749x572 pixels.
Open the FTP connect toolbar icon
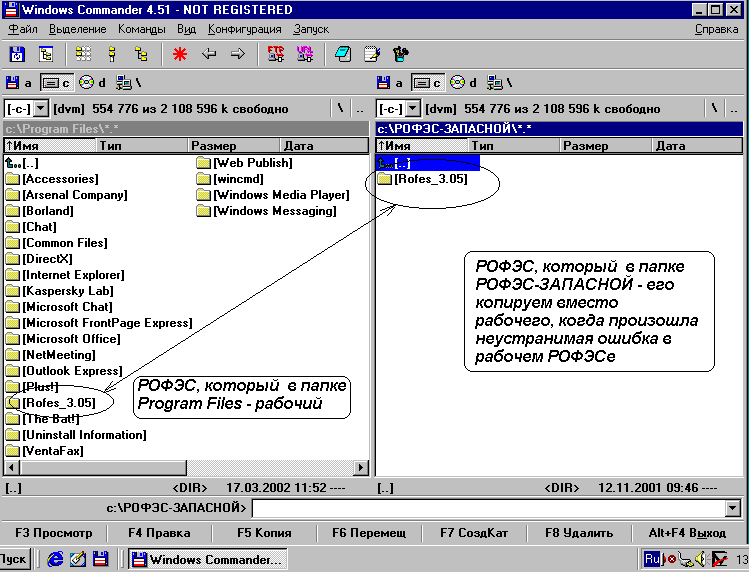pyautogui.click(x=276, y=54)
